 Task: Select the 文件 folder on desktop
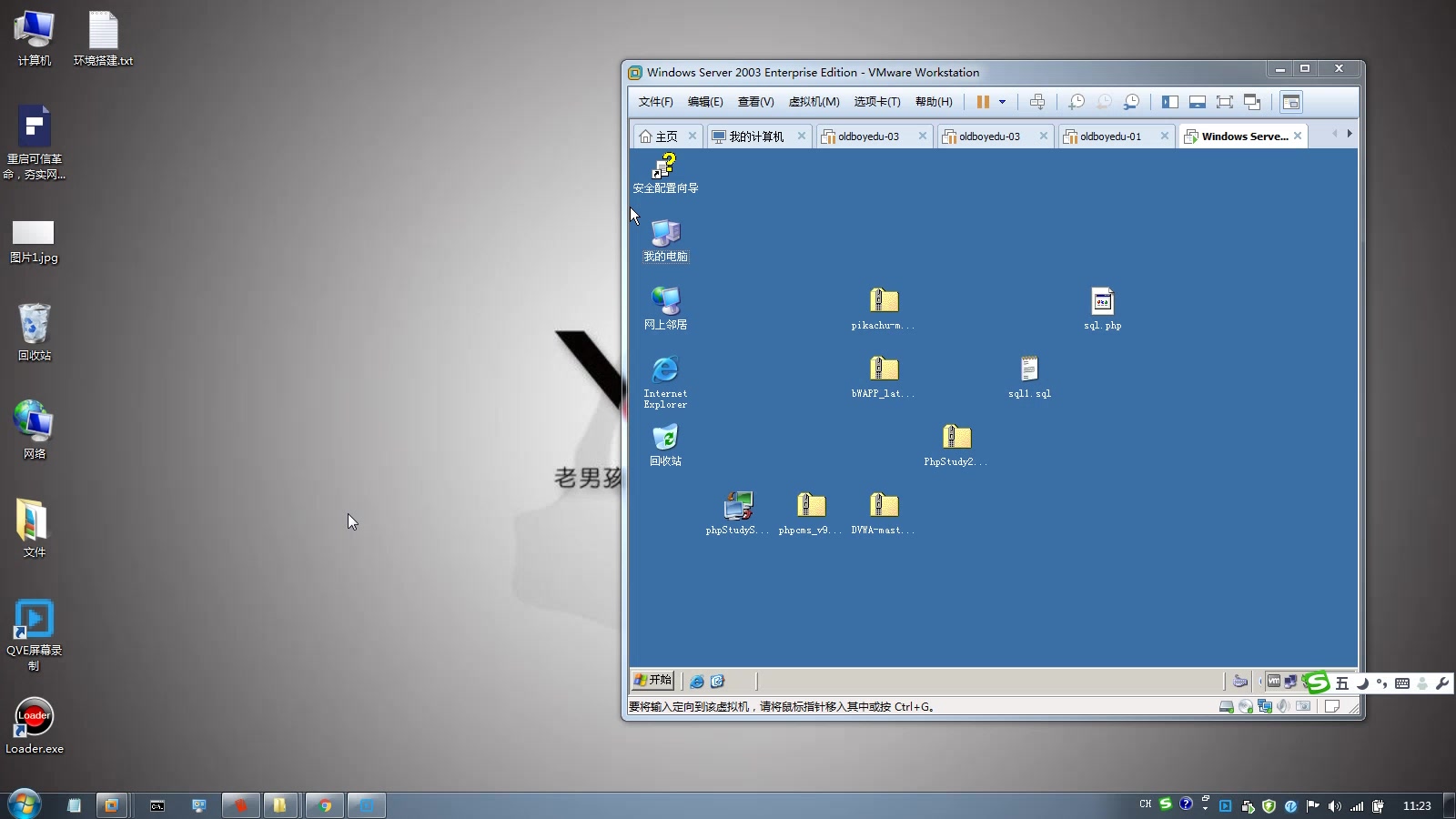click(x=34, y=528)
